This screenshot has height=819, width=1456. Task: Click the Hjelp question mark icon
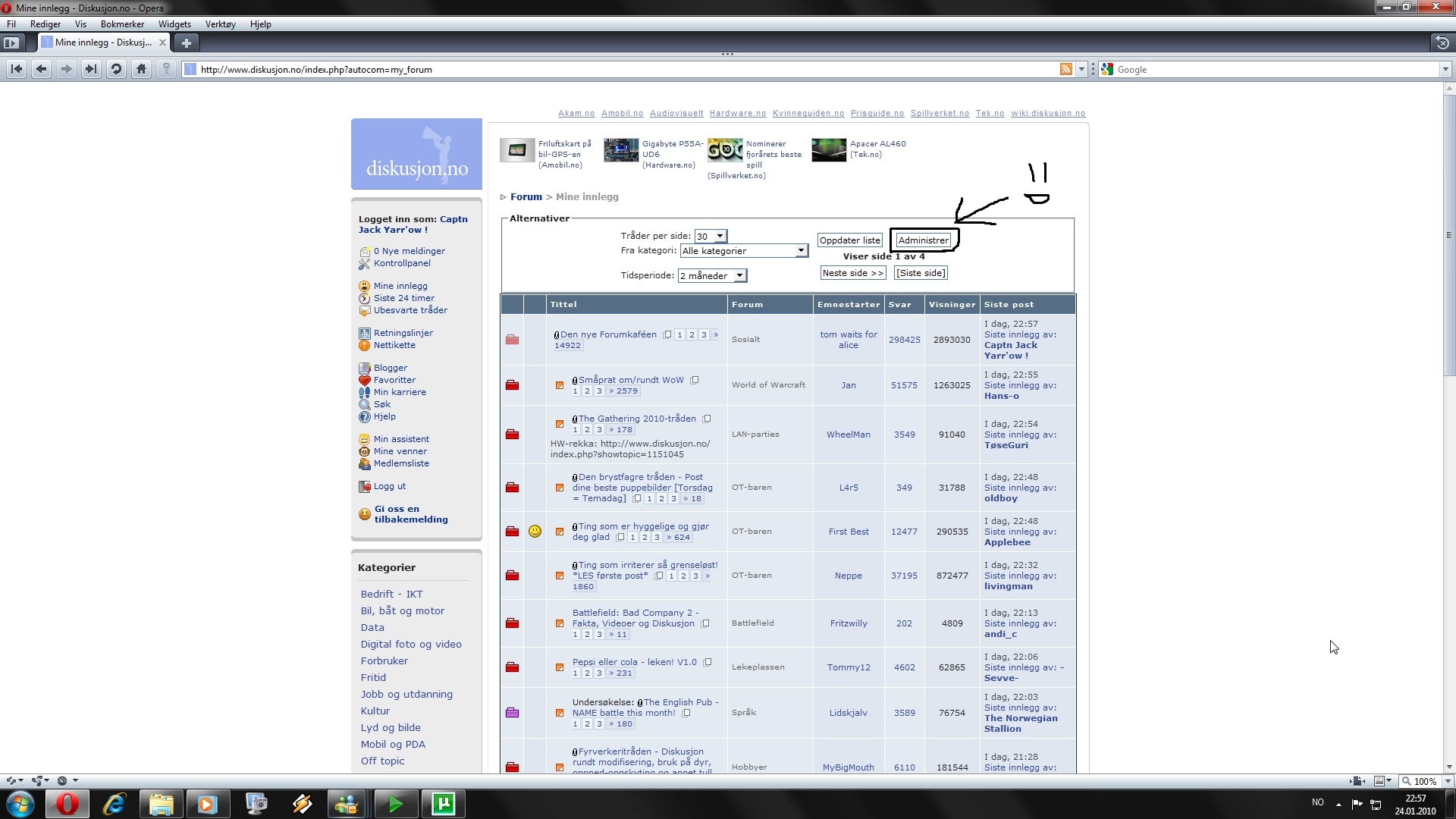point(365,417)
